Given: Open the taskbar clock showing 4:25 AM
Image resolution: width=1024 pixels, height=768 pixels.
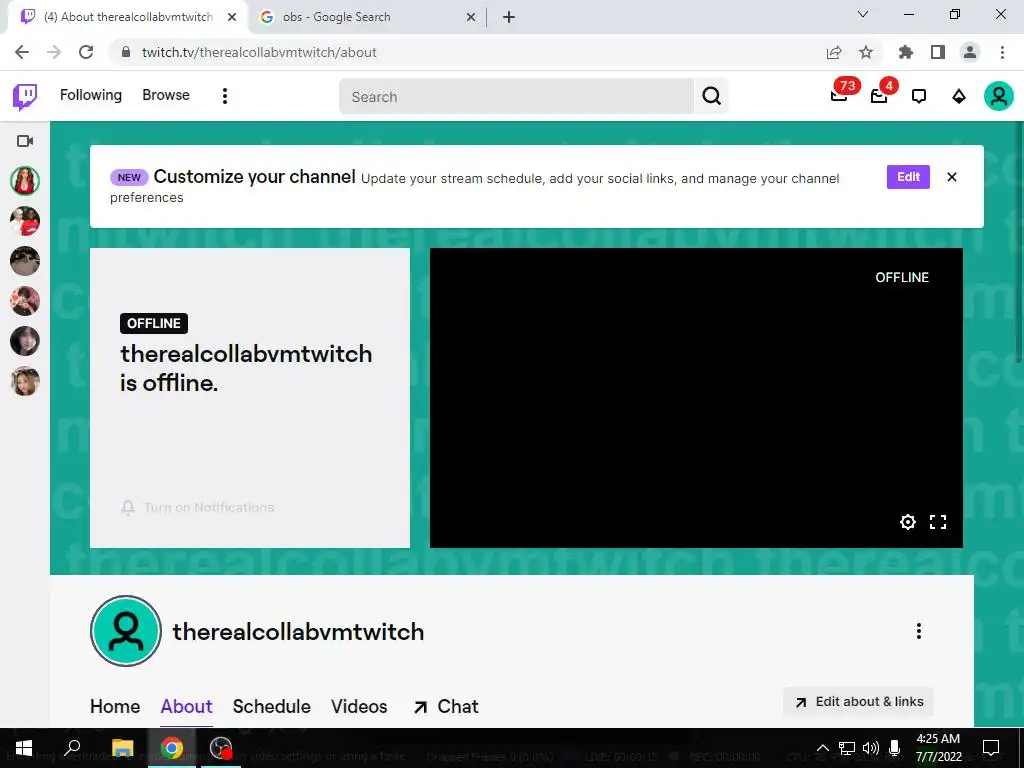Looking at the screenshot, I should pyautogui.click(x=938, y=748).
